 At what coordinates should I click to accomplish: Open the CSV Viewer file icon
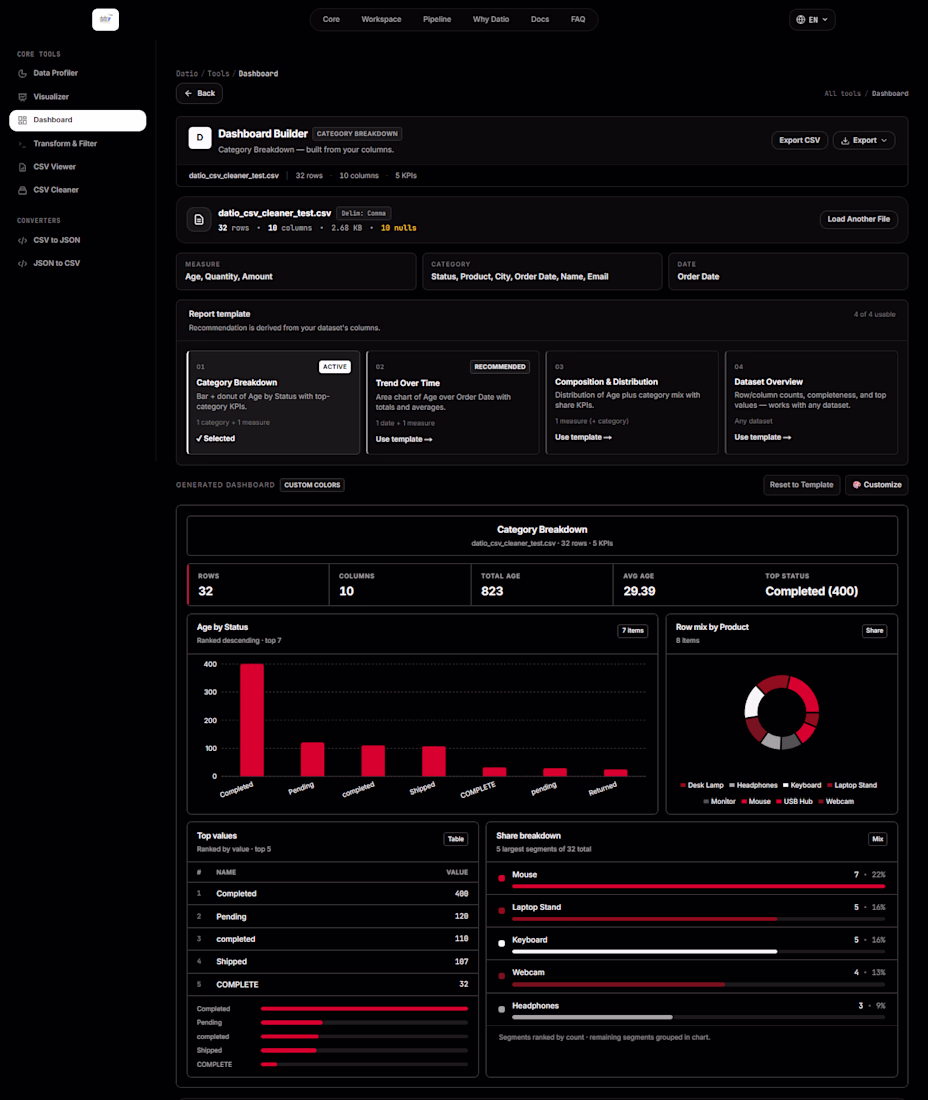pyautogui.click(x=22, y=167)
